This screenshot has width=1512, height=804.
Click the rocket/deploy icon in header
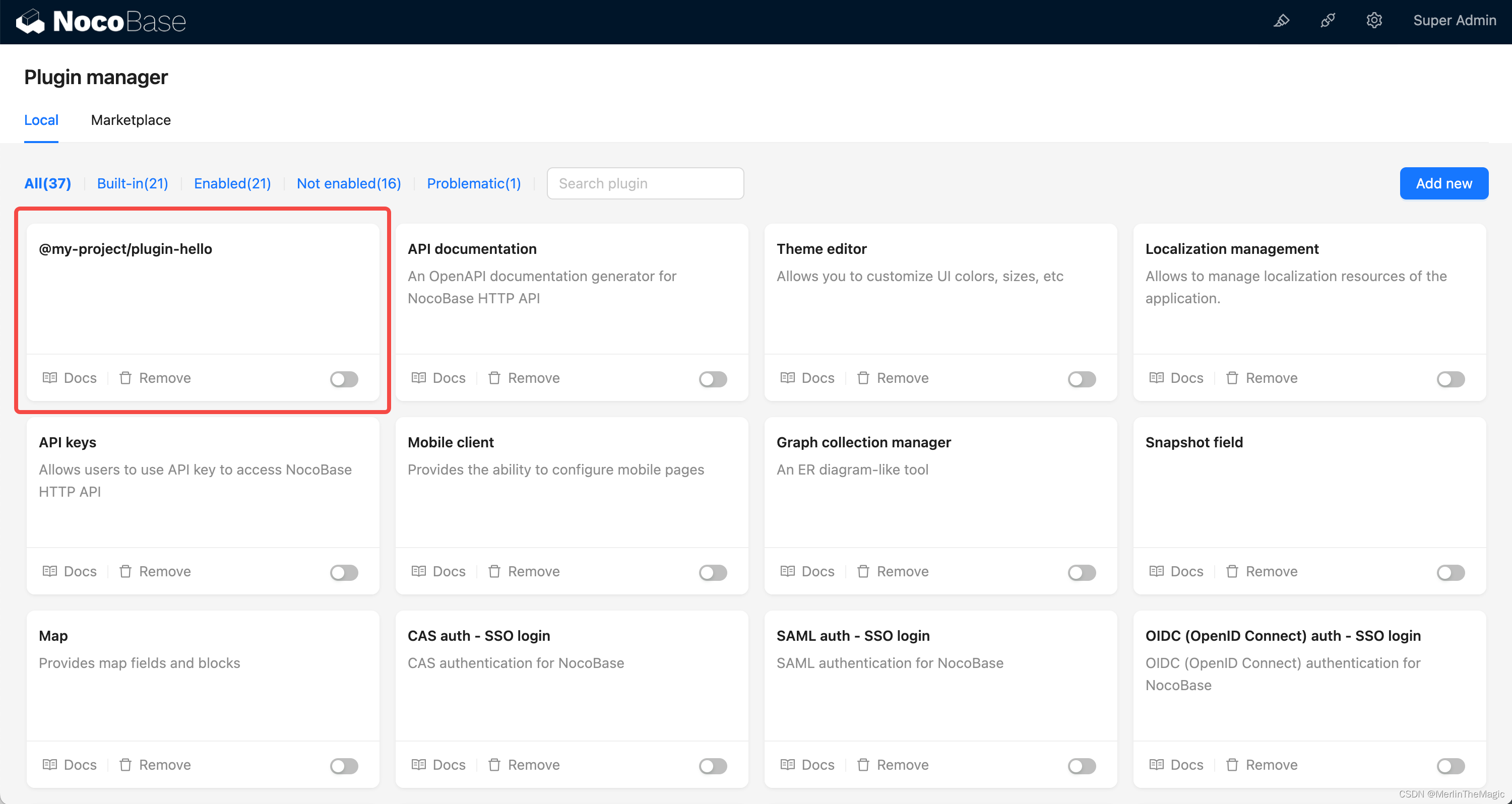[1283, 21]
